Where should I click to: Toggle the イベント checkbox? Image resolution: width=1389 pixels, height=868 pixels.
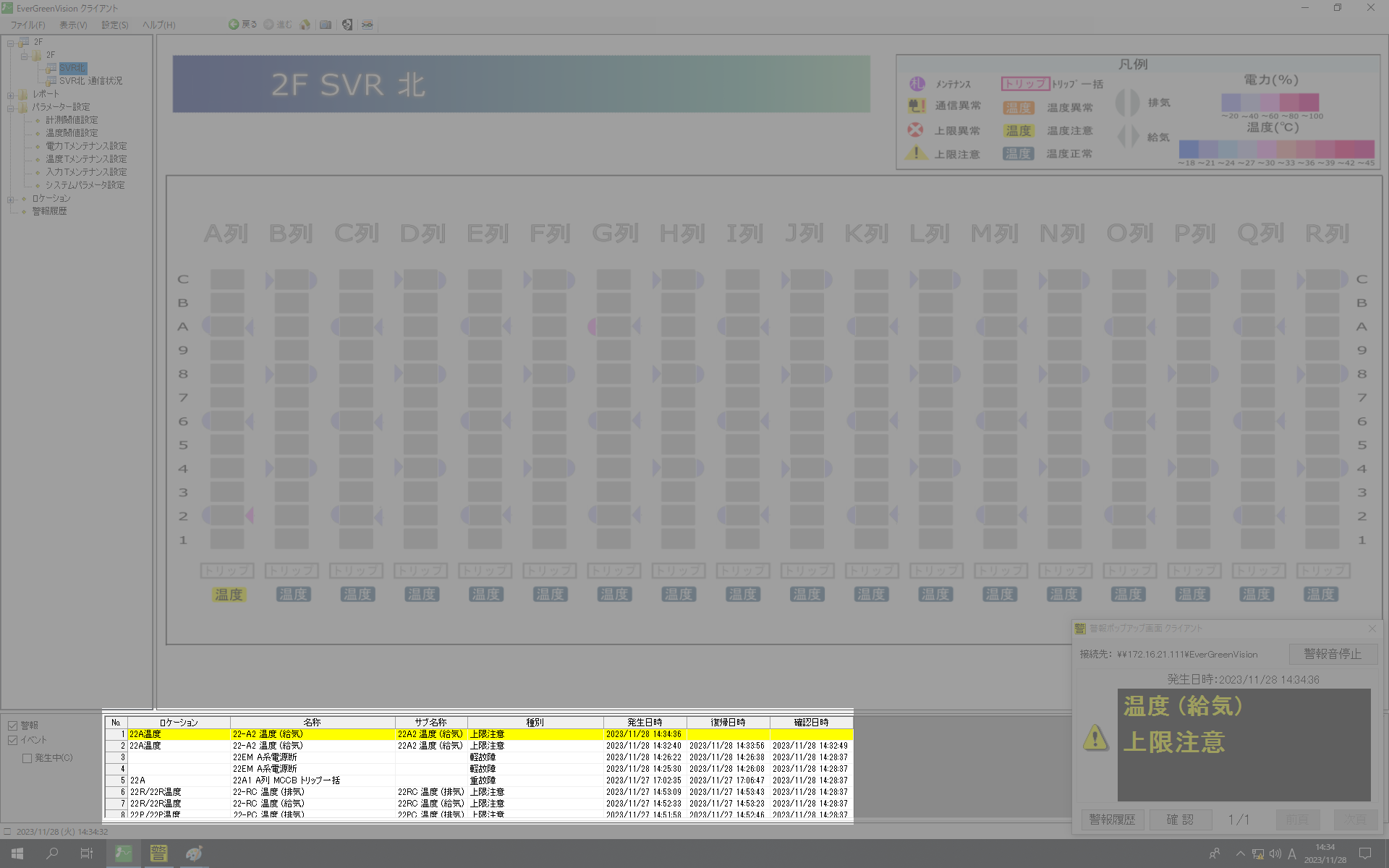click(x=12, y=740)
